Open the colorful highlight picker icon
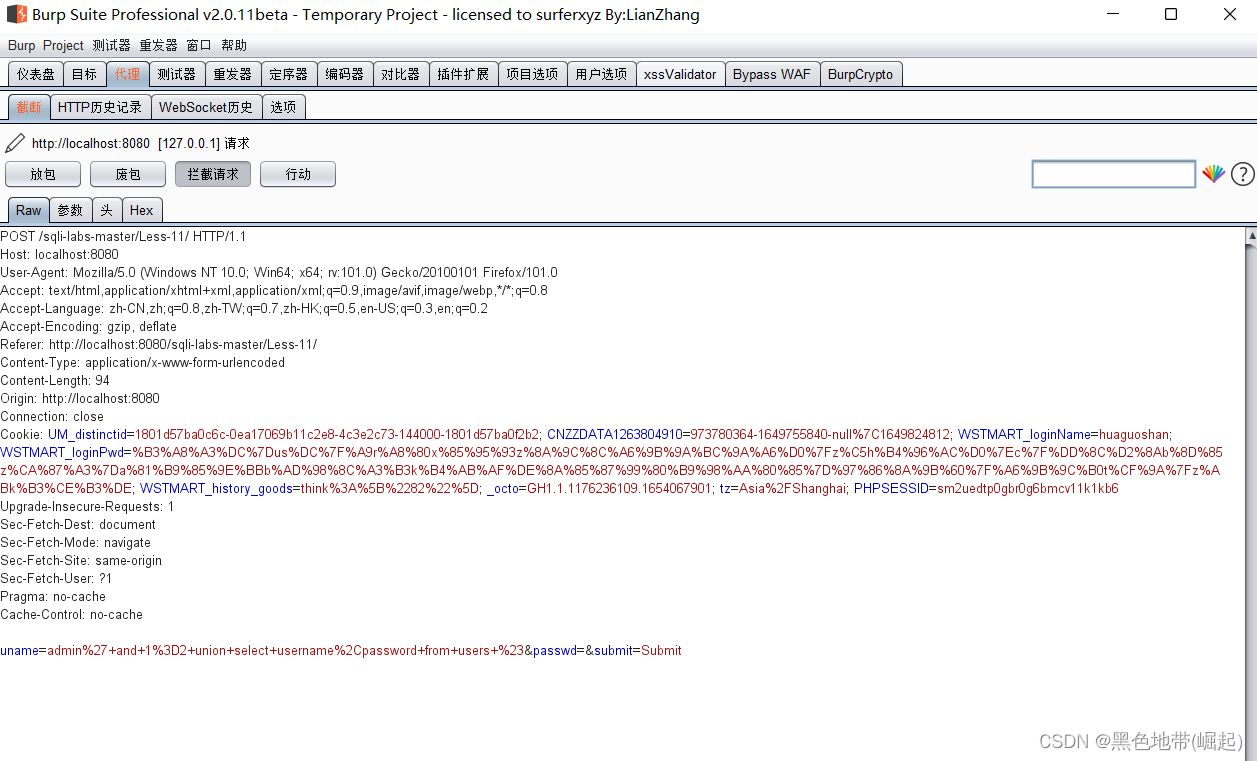The height and width of the screenshot is (761, 1257). pyautogui.click(x=1213, y=174)
